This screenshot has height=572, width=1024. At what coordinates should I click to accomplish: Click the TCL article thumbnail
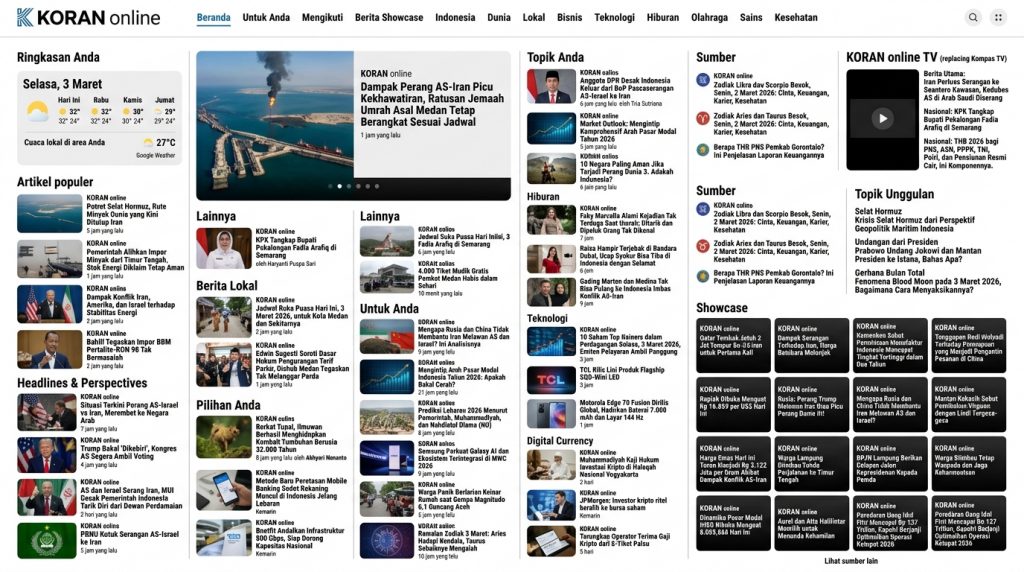click(551, 381)
